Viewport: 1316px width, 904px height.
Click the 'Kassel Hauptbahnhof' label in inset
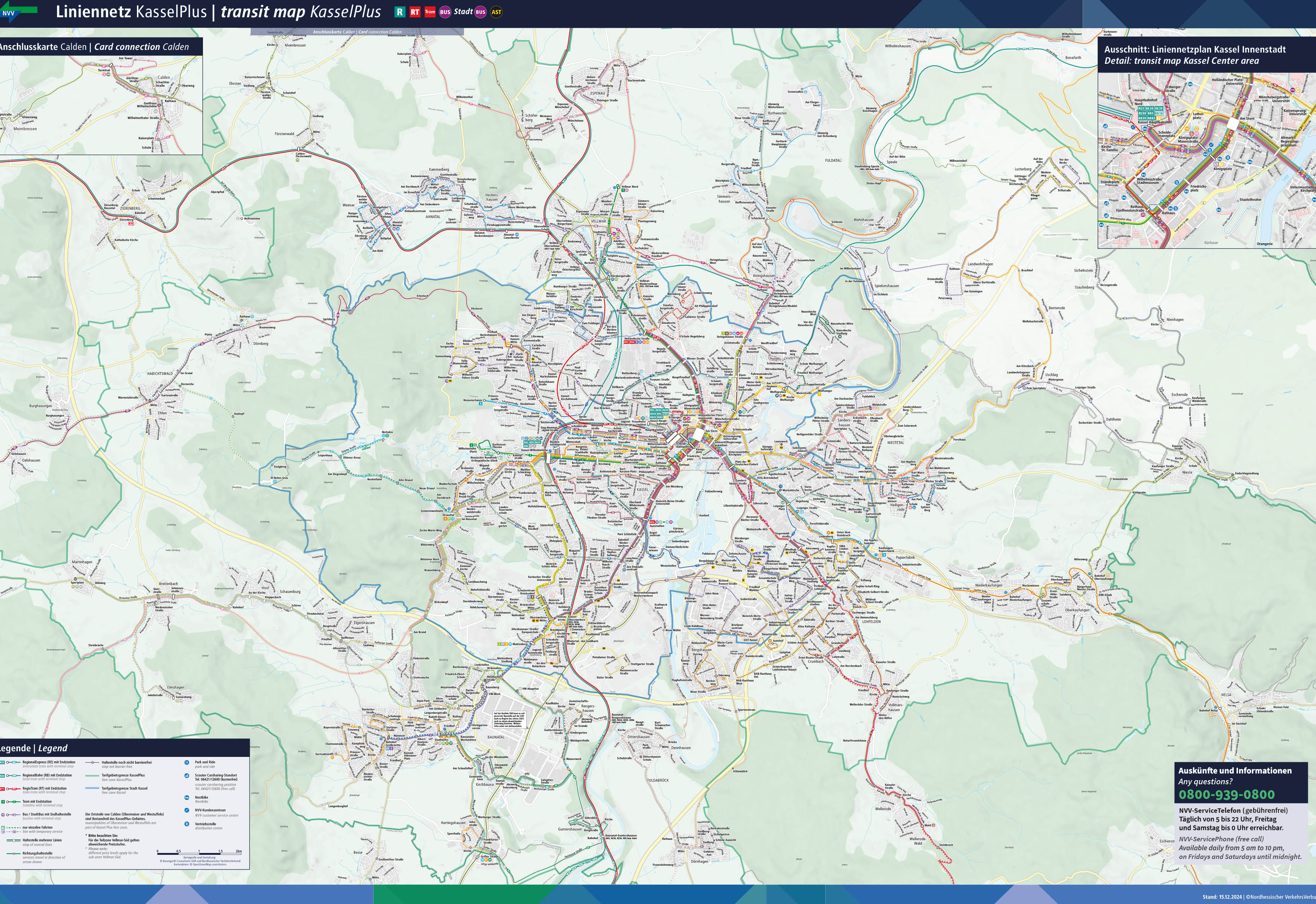(1155, 122)
